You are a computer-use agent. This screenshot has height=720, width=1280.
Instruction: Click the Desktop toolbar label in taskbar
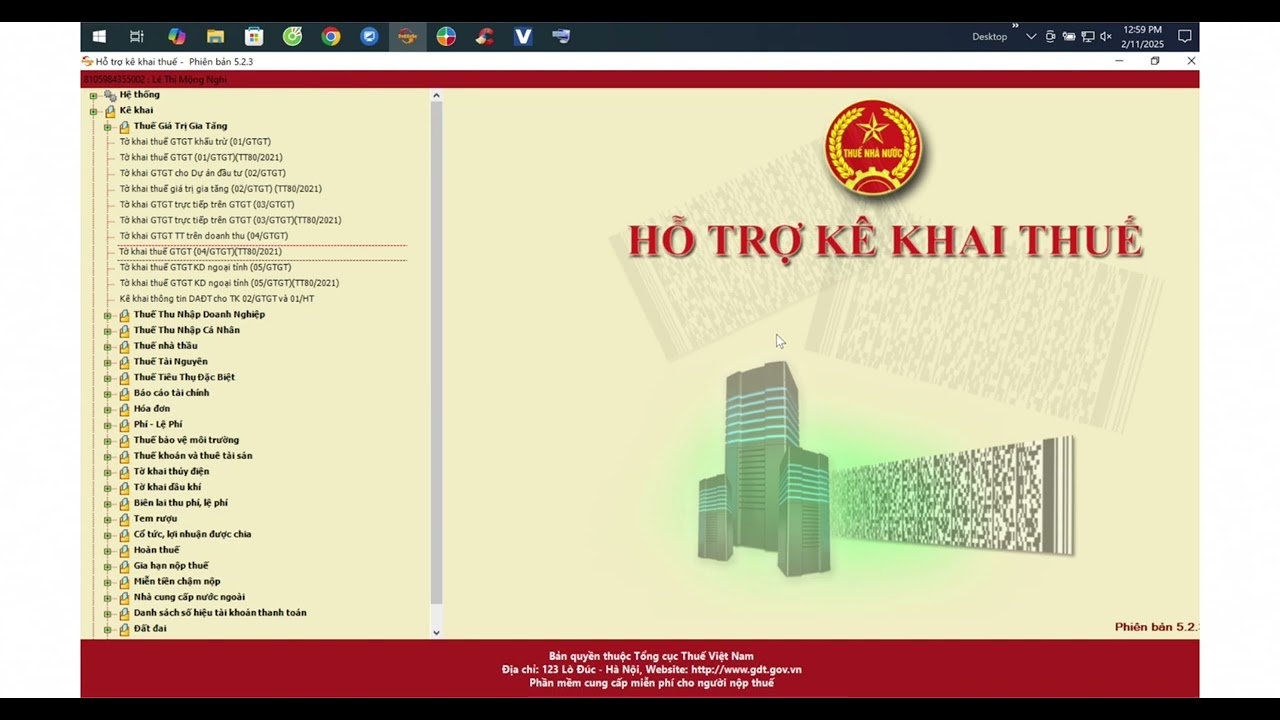(990, 37)
